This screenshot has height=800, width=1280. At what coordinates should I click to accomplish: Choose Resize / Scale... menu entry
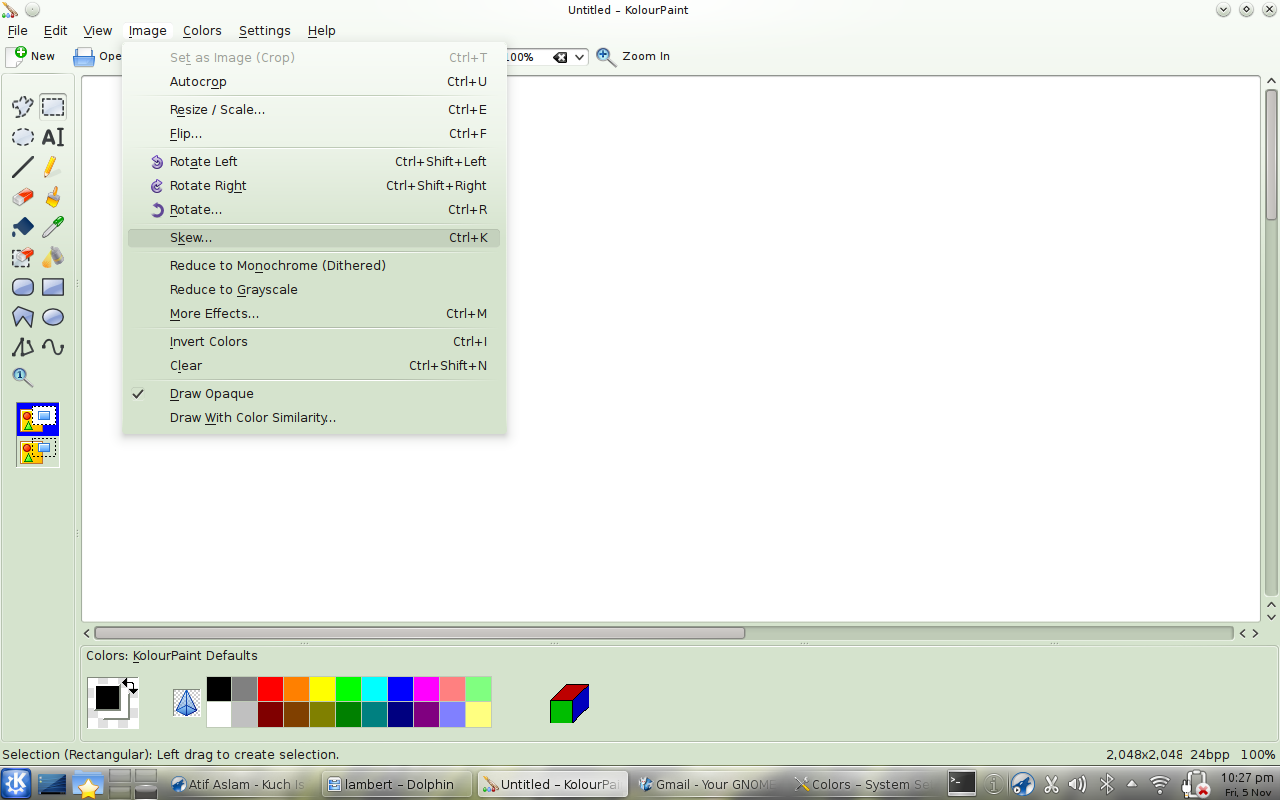coord(314,110)
